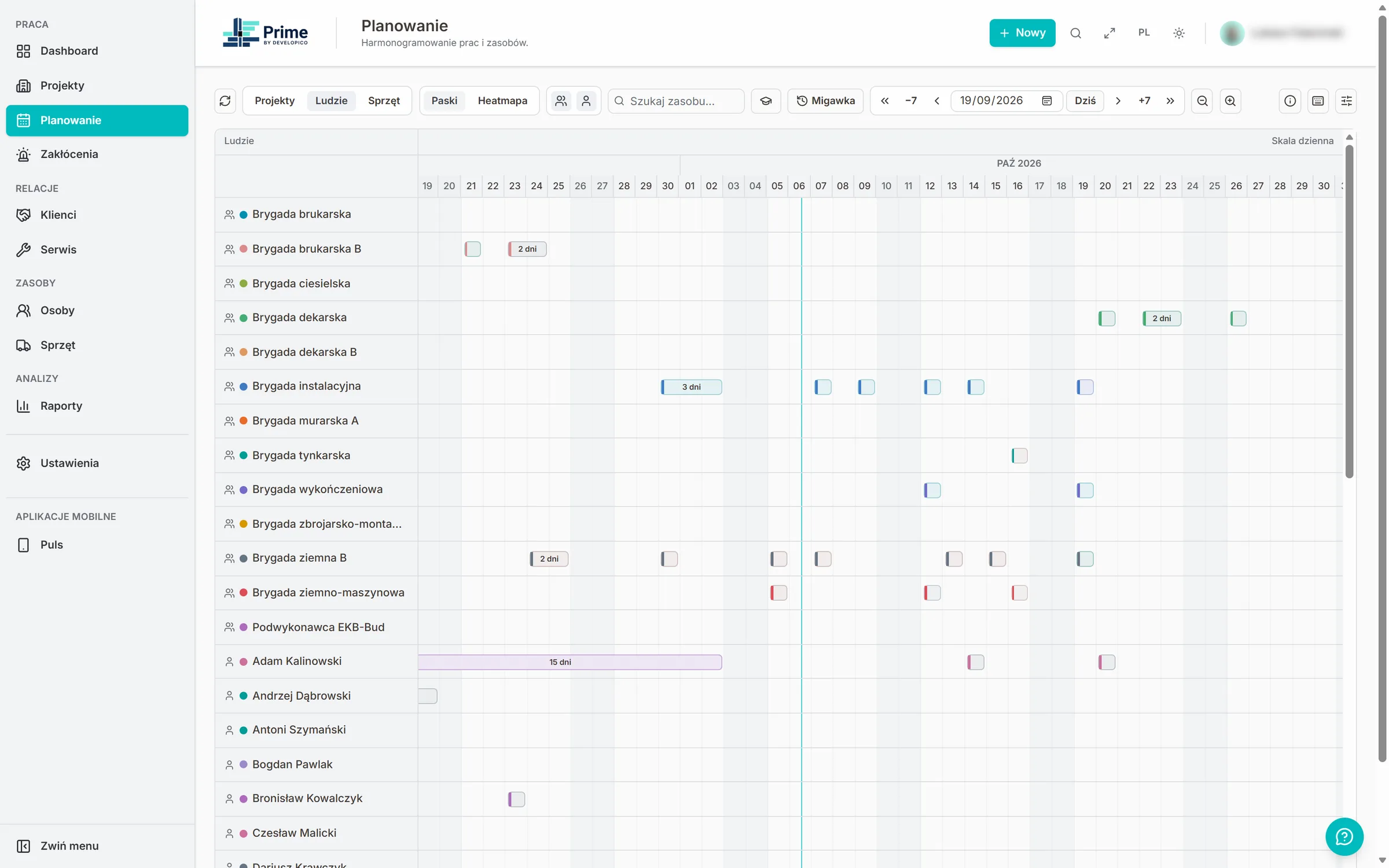Jump far back with the double-left arrows
The height and width of the screenshot is (868, 1389).
(x=885, y=101)
